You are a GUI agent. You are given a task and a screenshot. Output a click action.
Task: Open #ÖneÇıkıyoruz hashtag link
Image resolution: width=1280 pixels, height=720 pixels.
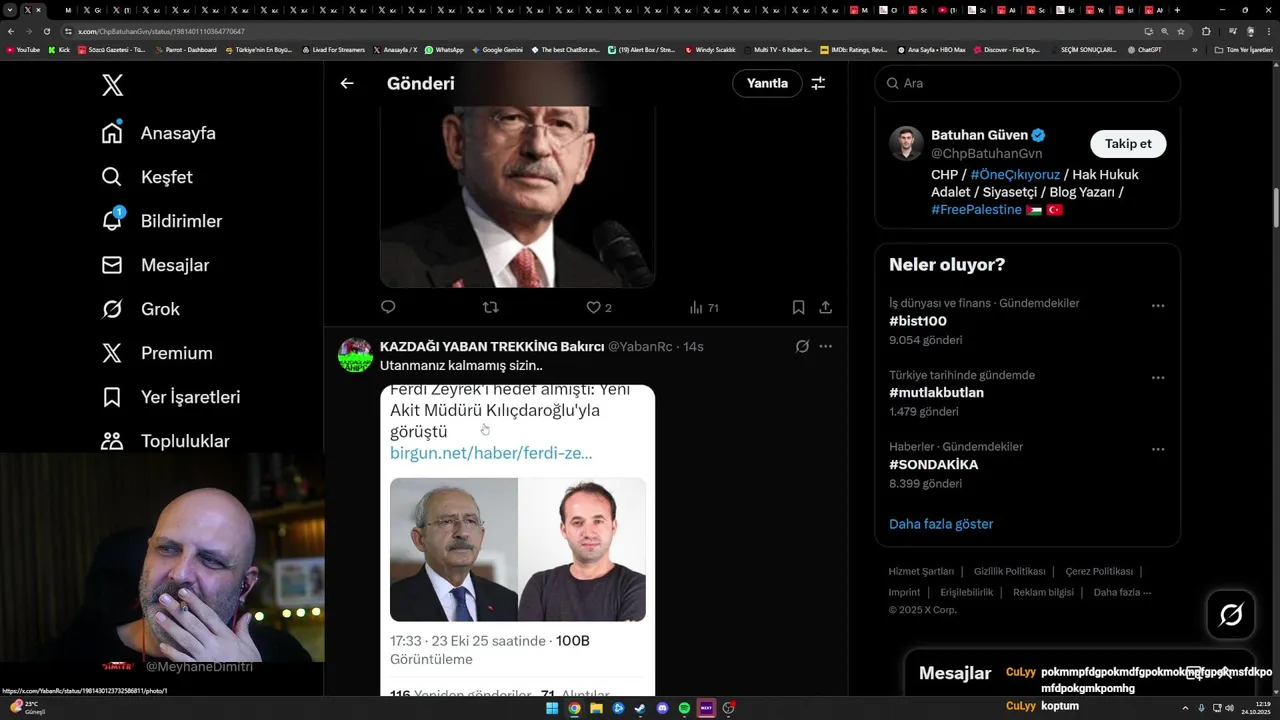(x=1015, y=175)
